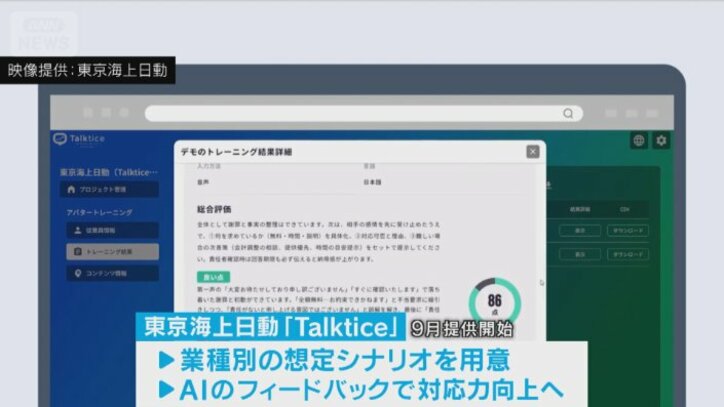Open プロジェクト管理 in sidebar
This screenshot has width=724, height=407.
click(x=109, y=189)
